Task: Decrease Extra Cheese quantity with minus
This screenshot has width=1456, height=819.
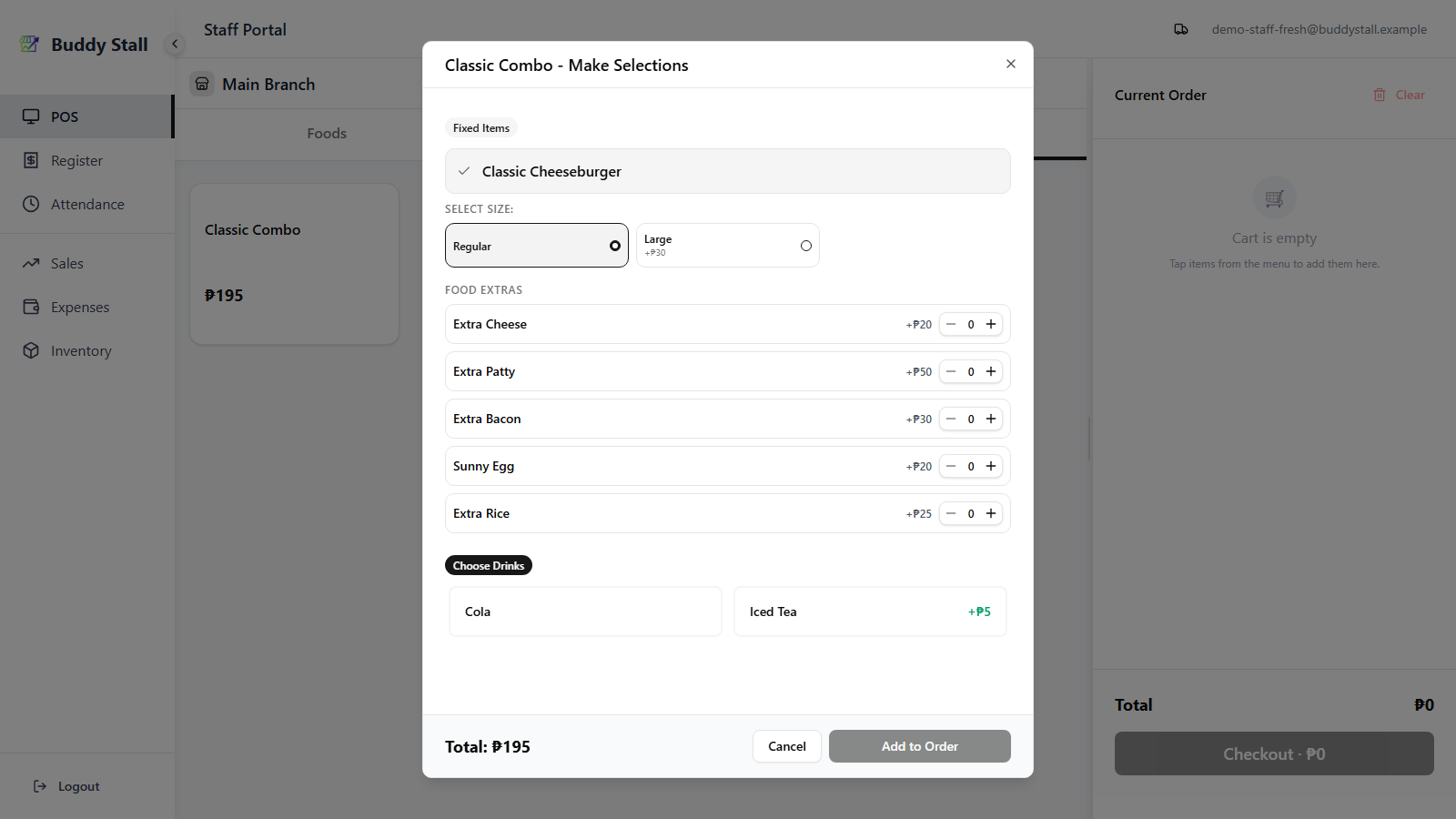Action: coord(951,324)
